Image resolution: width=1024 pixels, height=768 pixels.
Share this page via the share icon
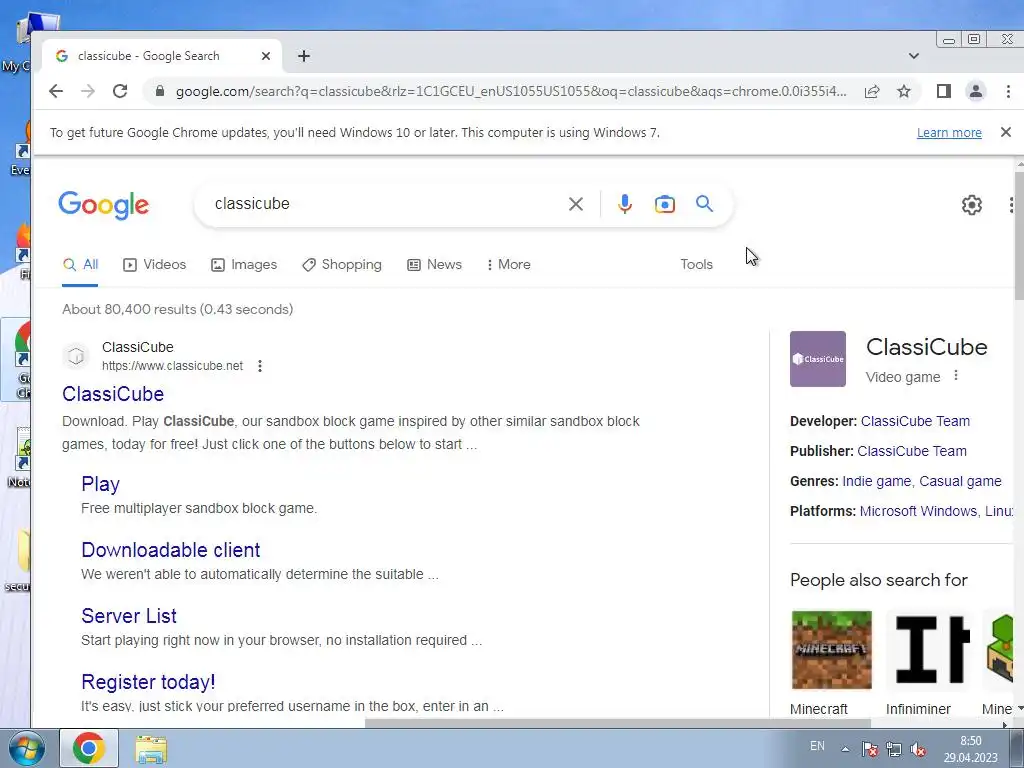pos(872,91)
